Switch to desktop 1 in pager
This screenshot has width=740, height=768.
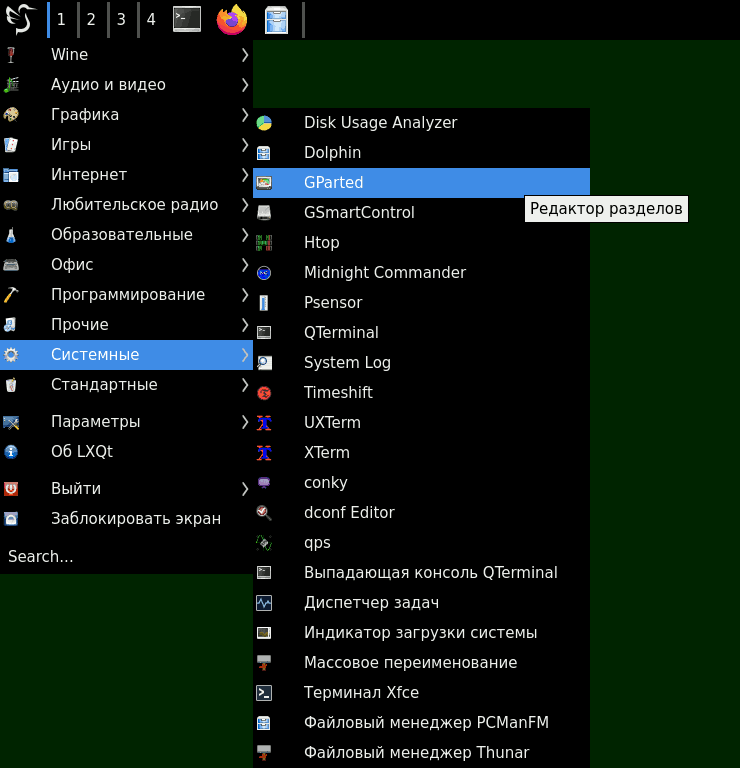[x=61, y=20]
